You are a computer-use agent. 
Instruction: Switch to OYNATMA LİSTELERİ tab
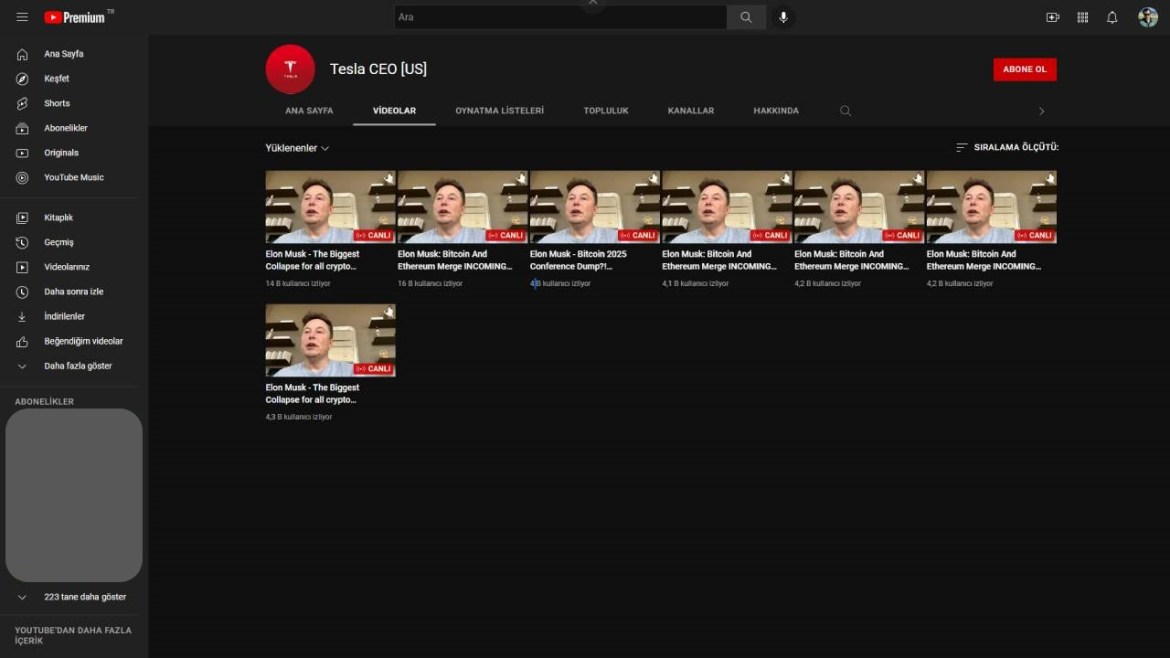click(x=499, y=110)
